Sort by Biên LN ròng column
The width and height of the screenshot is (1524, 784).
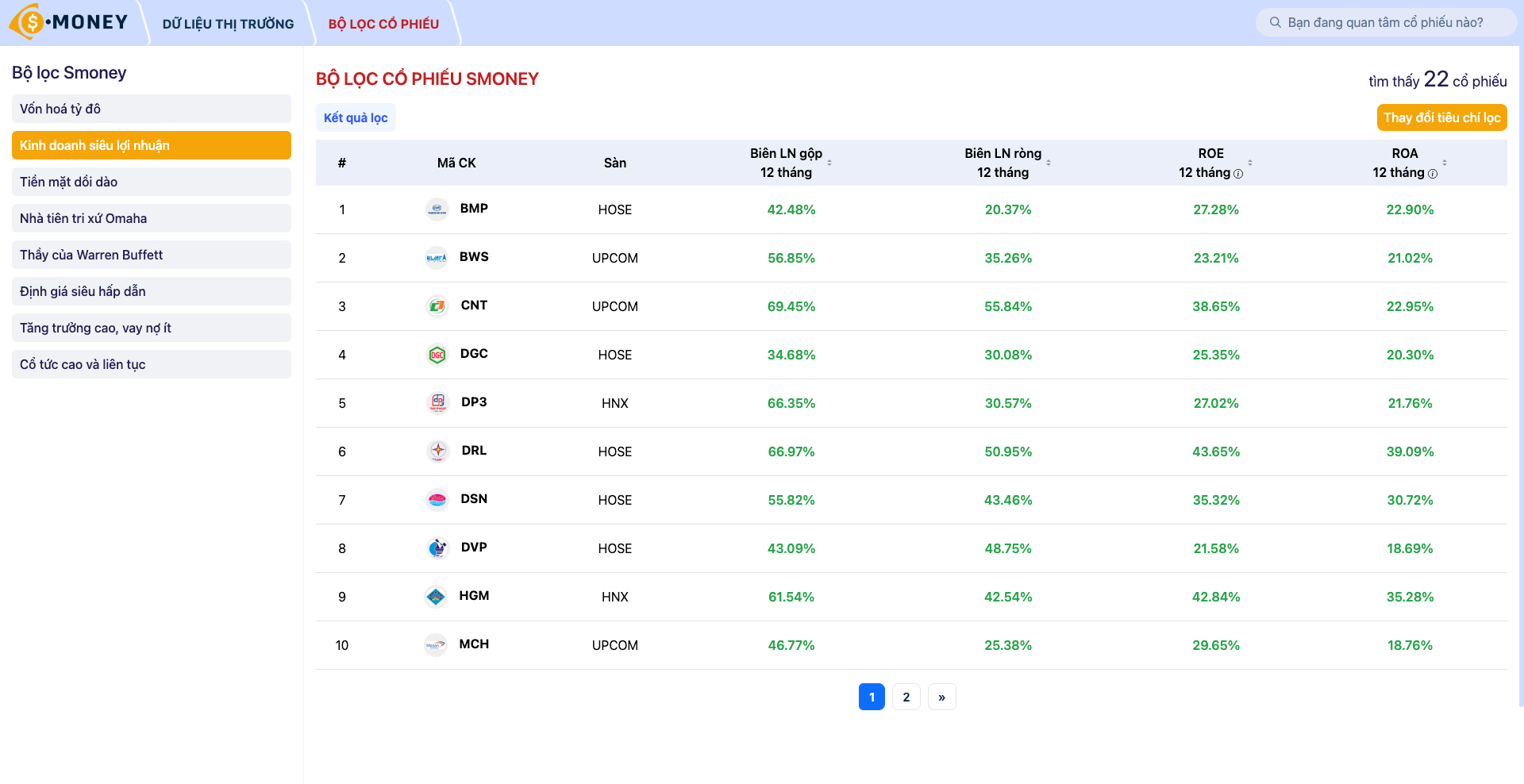pyautogui.click(x=1047, y=163)
